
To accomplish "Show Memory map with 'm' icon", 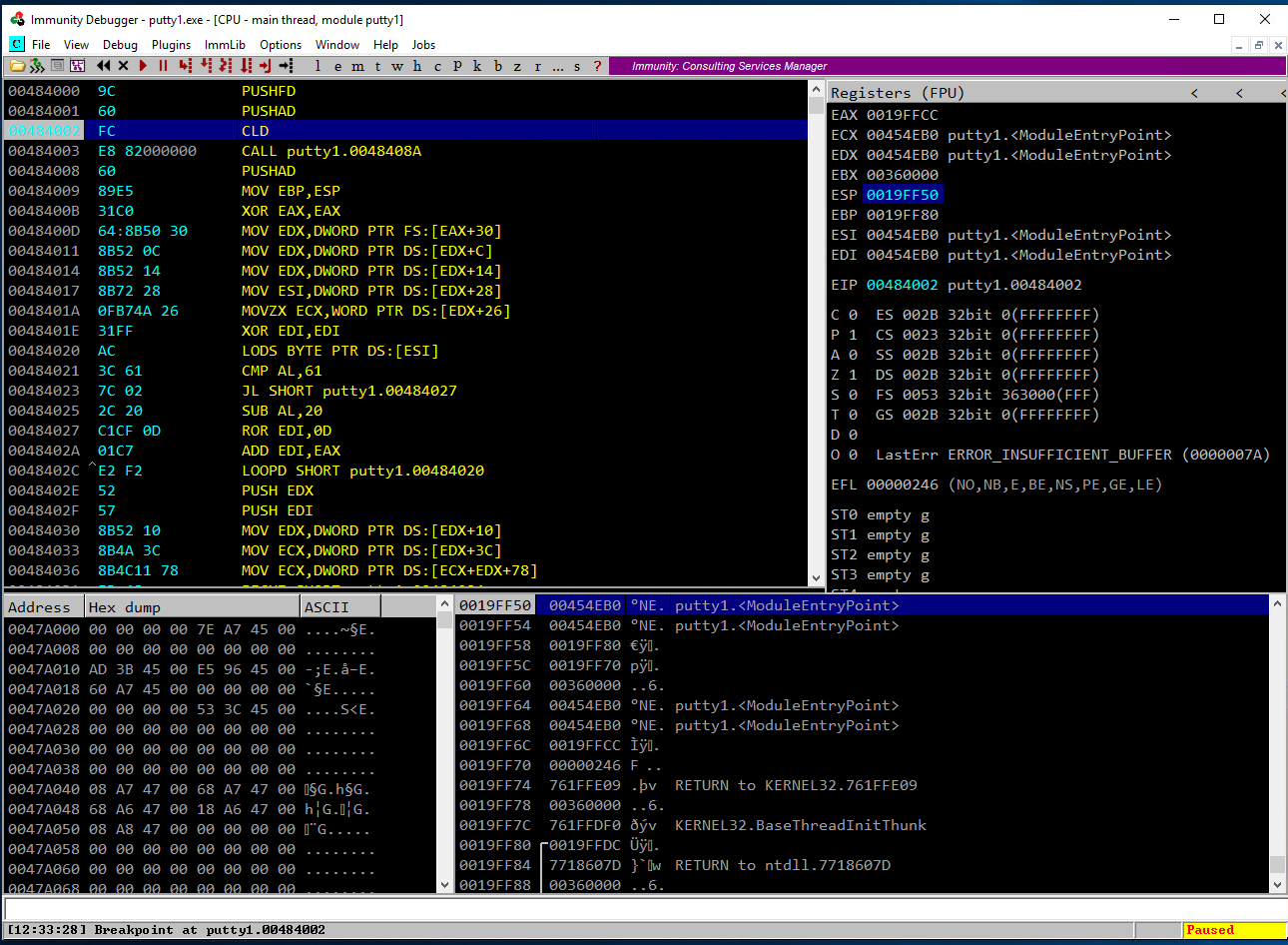I will 357,66.
